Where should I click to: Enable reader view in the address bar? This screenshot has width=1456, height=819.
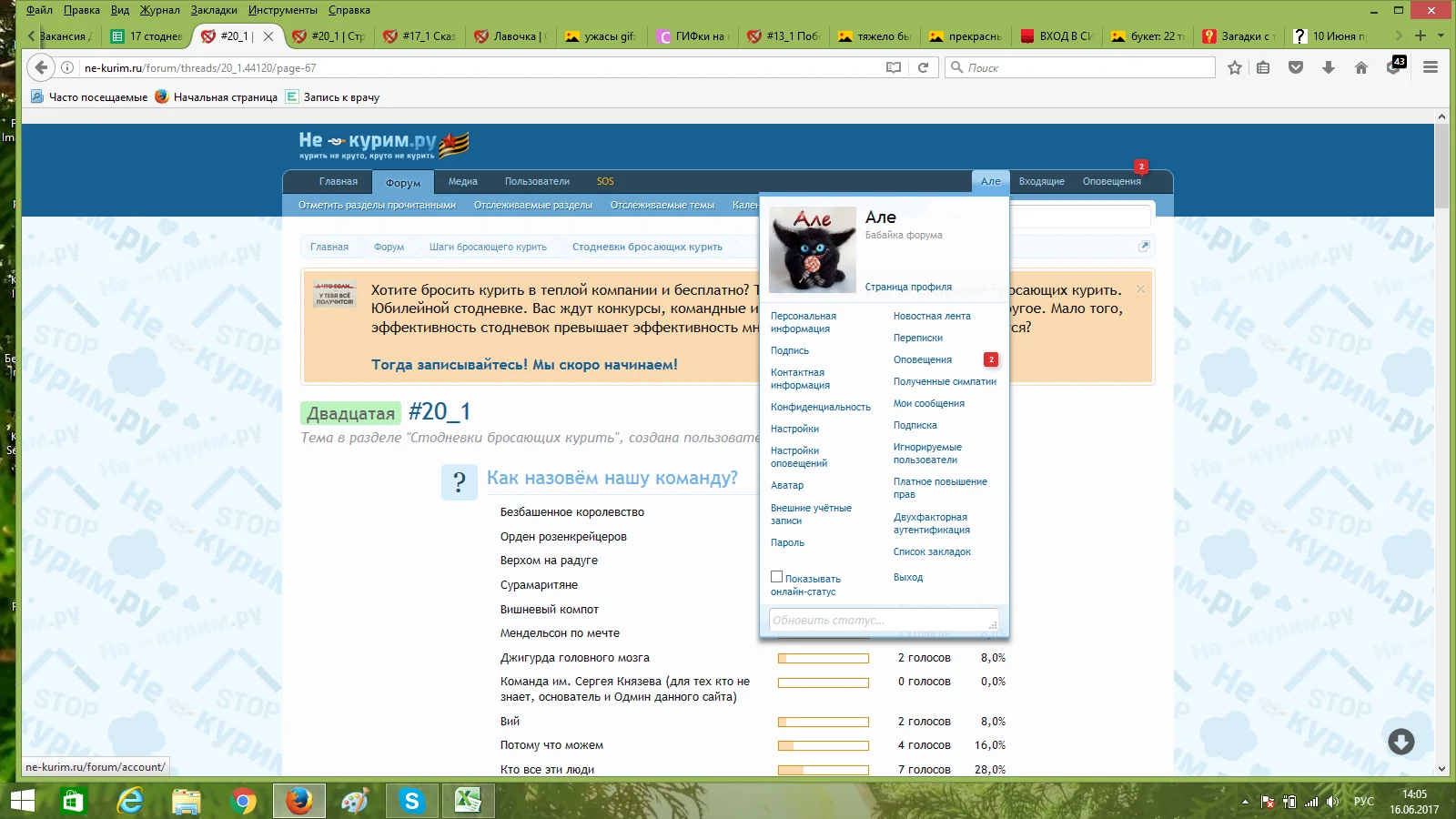[x=894, y=67]
